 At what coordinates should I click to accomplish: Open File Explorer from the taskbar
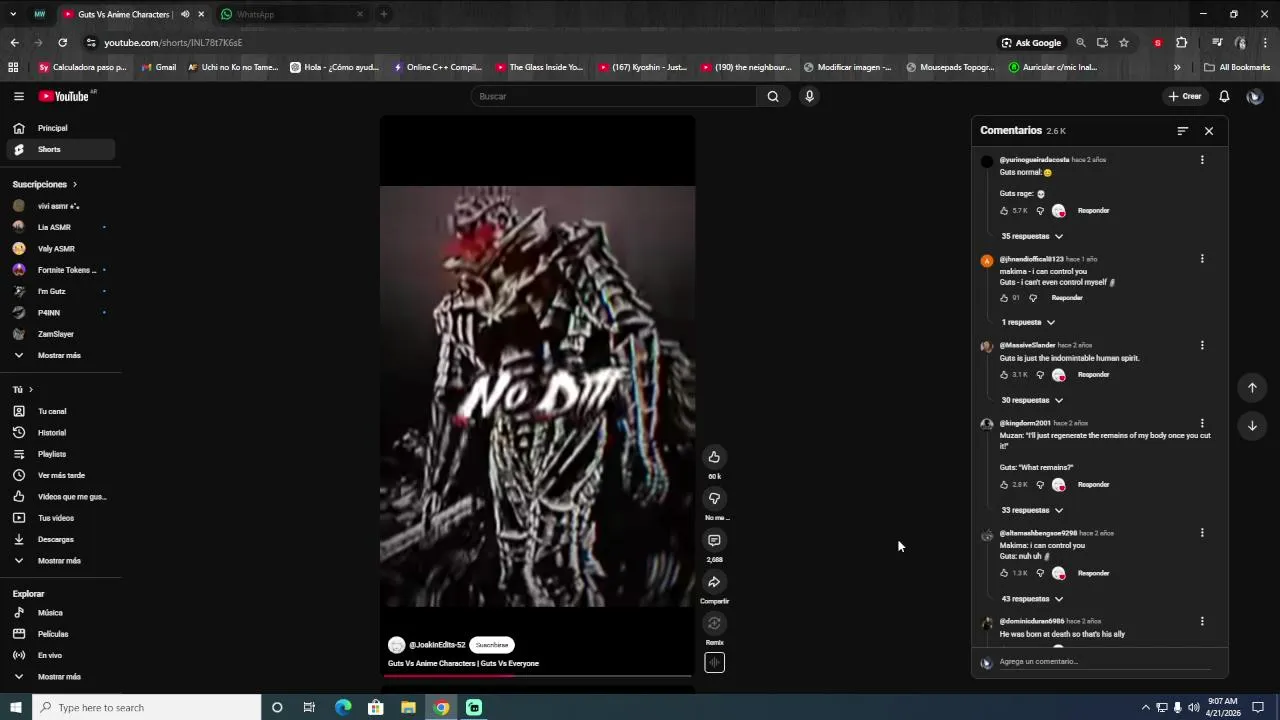point(408,708)
